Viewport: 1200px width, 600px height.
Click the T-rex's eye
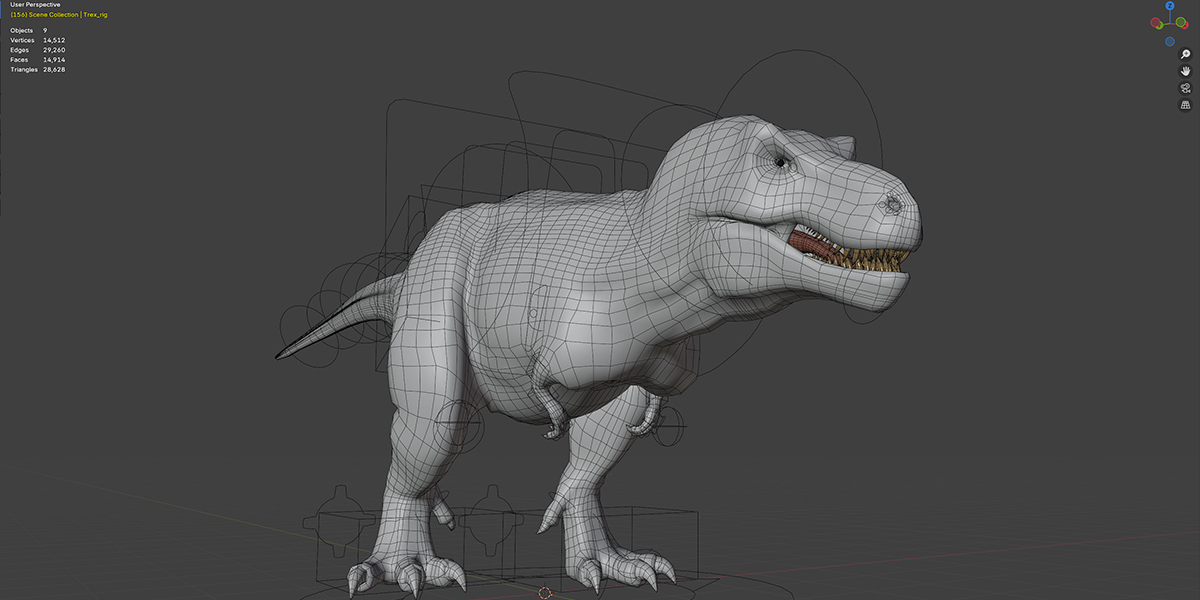pyautogui.click(x=778, y=159)
